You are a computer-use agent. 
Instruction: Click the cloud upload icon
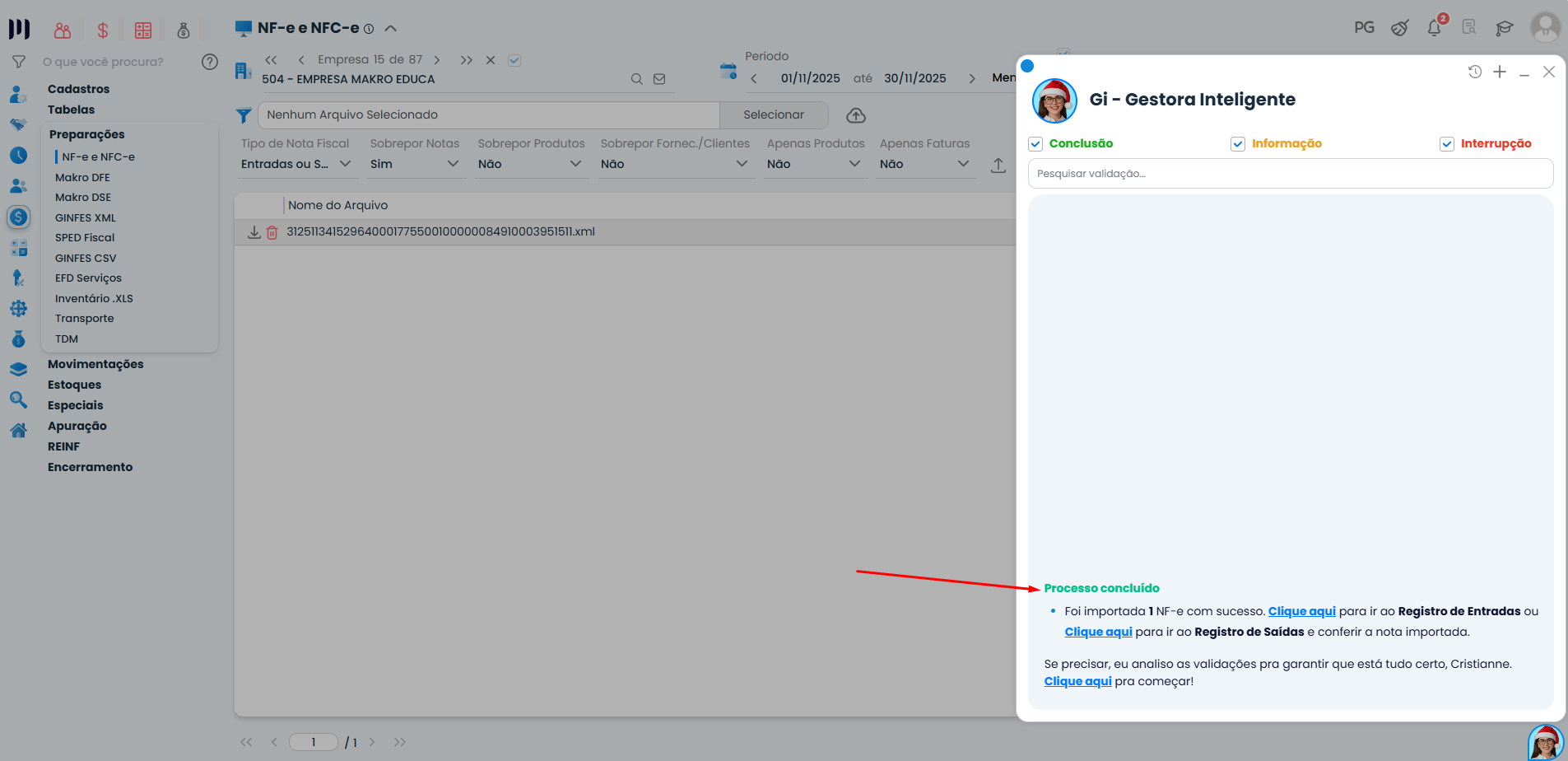pyautogui.click(x=856, y=115)
